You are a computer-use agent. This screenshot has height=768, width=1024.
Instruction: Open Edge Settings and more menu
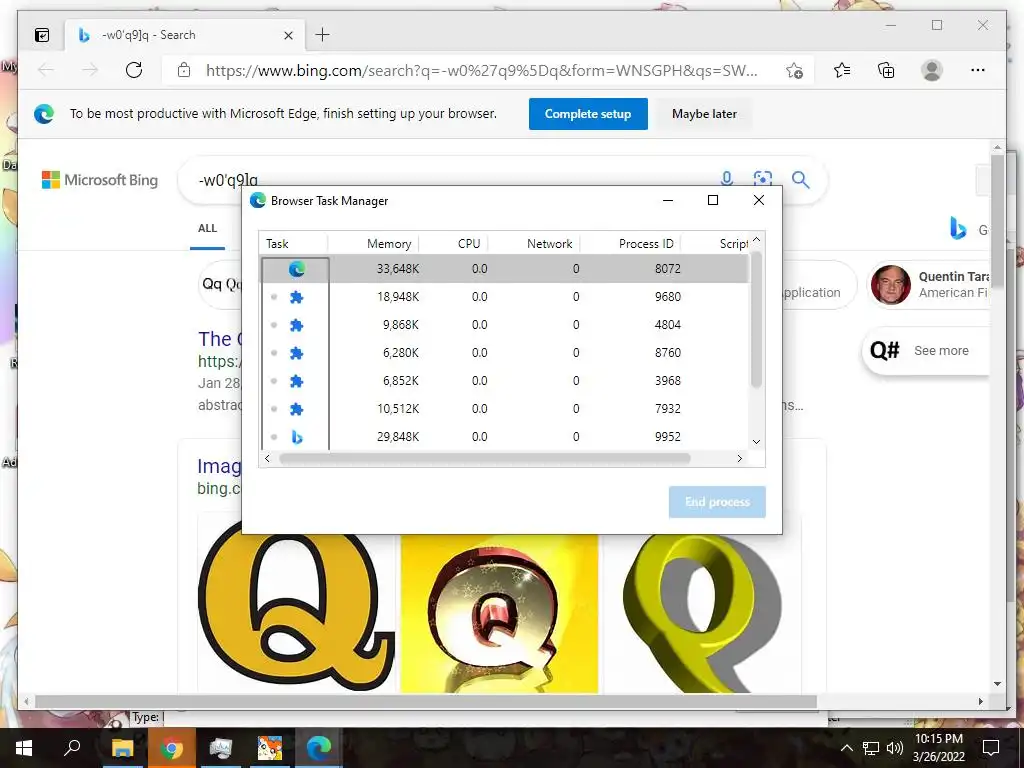click(978, 70)
